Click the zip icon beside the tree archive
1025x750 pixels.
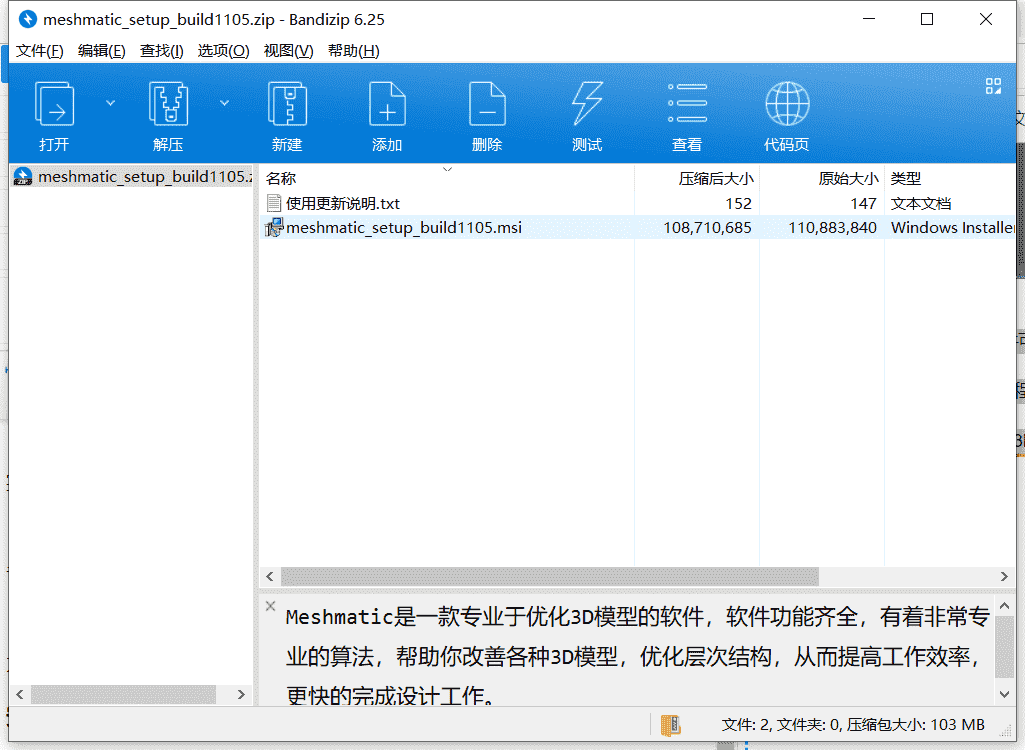click(23, 177)
